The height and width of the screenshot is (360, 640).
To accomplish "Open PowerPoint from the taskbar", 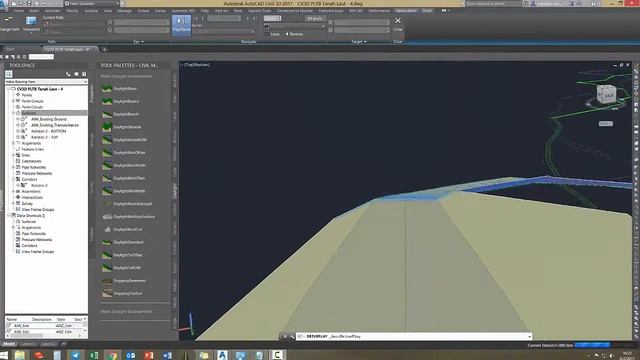I will 149,355.
